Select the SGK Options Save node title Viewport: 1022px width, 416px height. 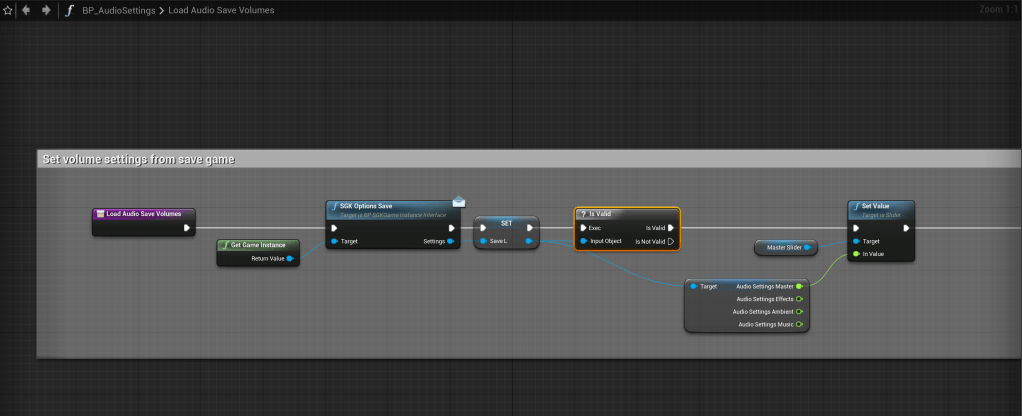click(x=366, y=206)
